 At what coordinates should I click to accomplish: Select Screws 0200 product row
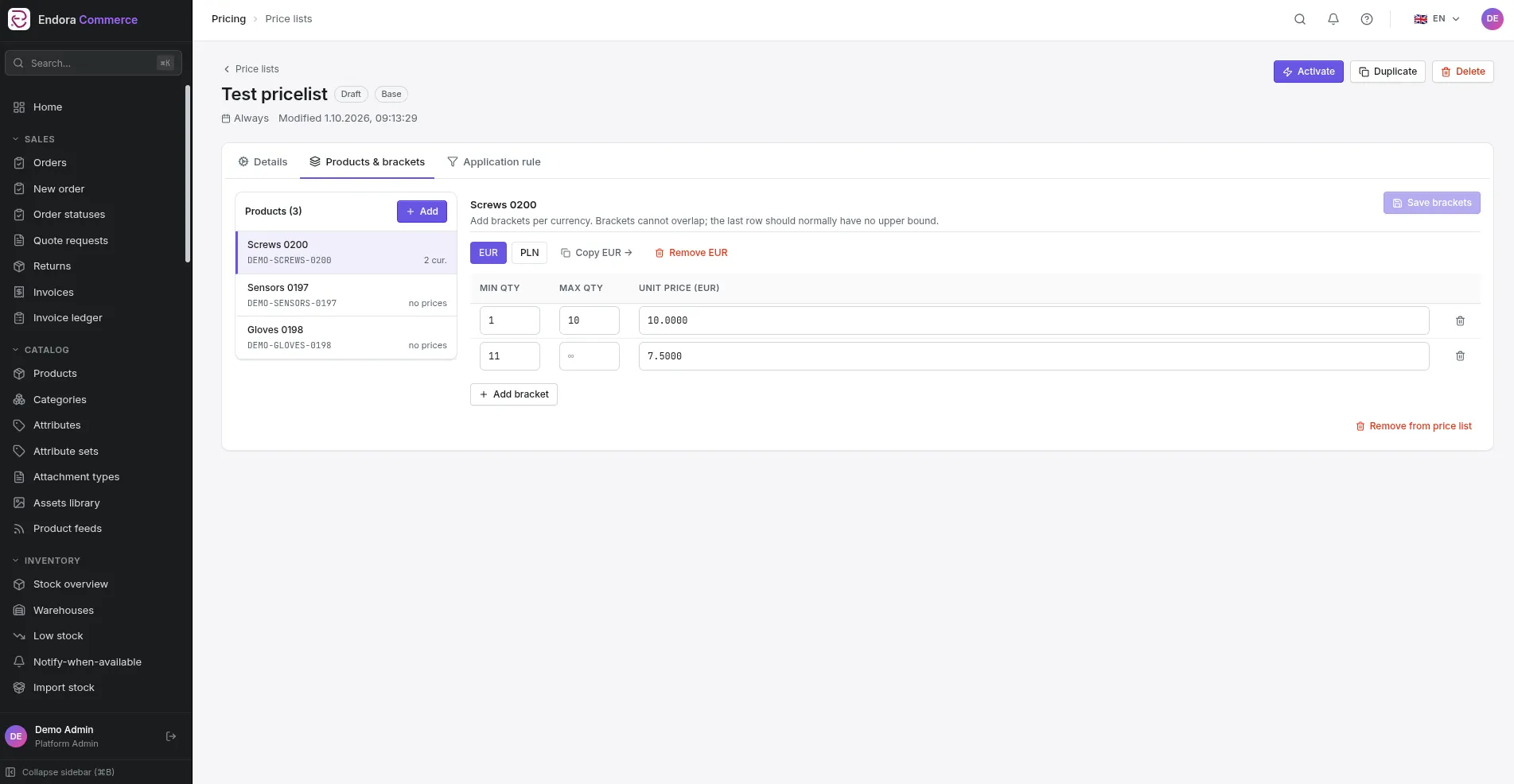(347, 252)
